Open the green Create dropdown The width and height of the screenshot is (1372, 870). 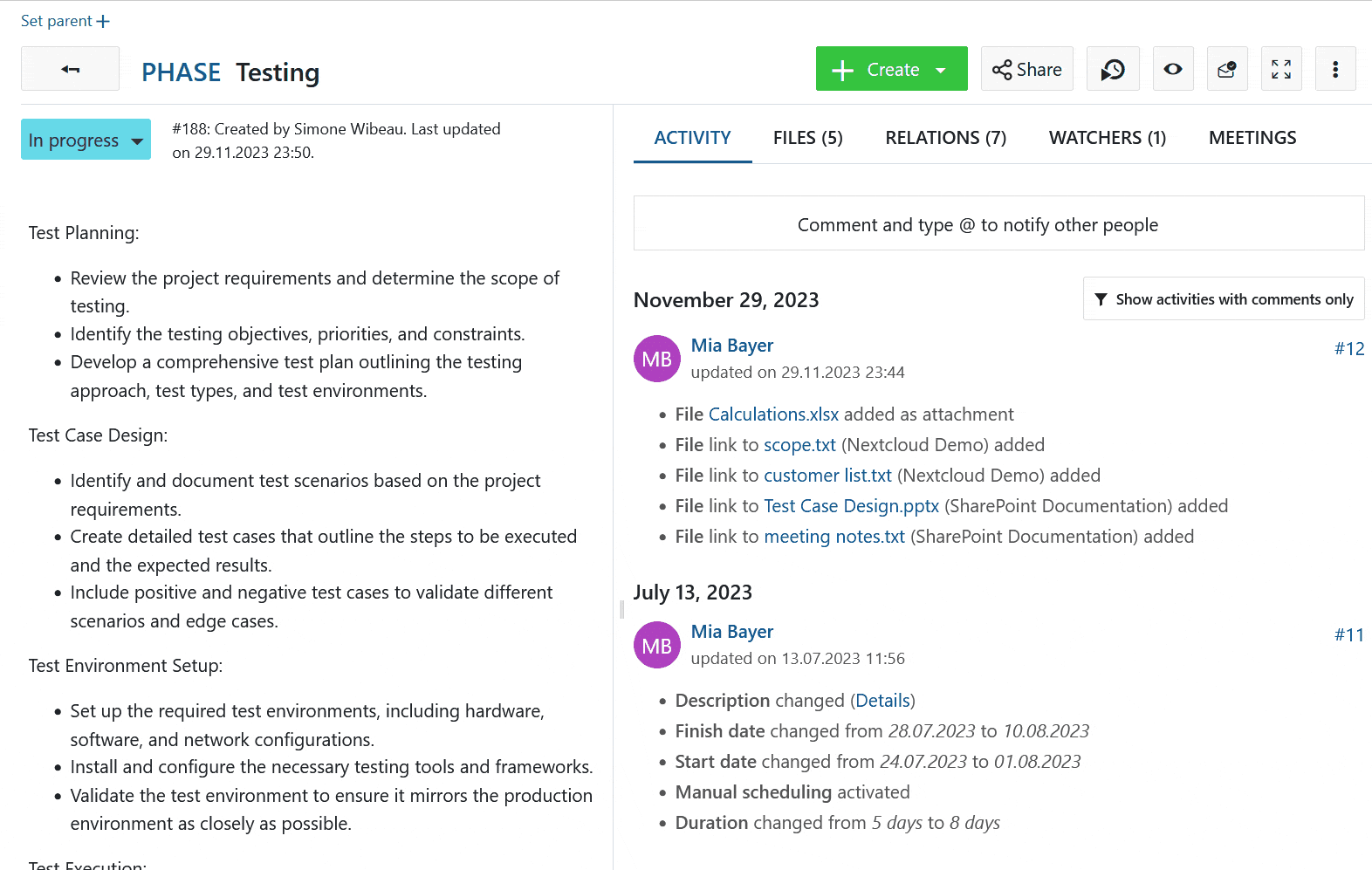(891, 69)
